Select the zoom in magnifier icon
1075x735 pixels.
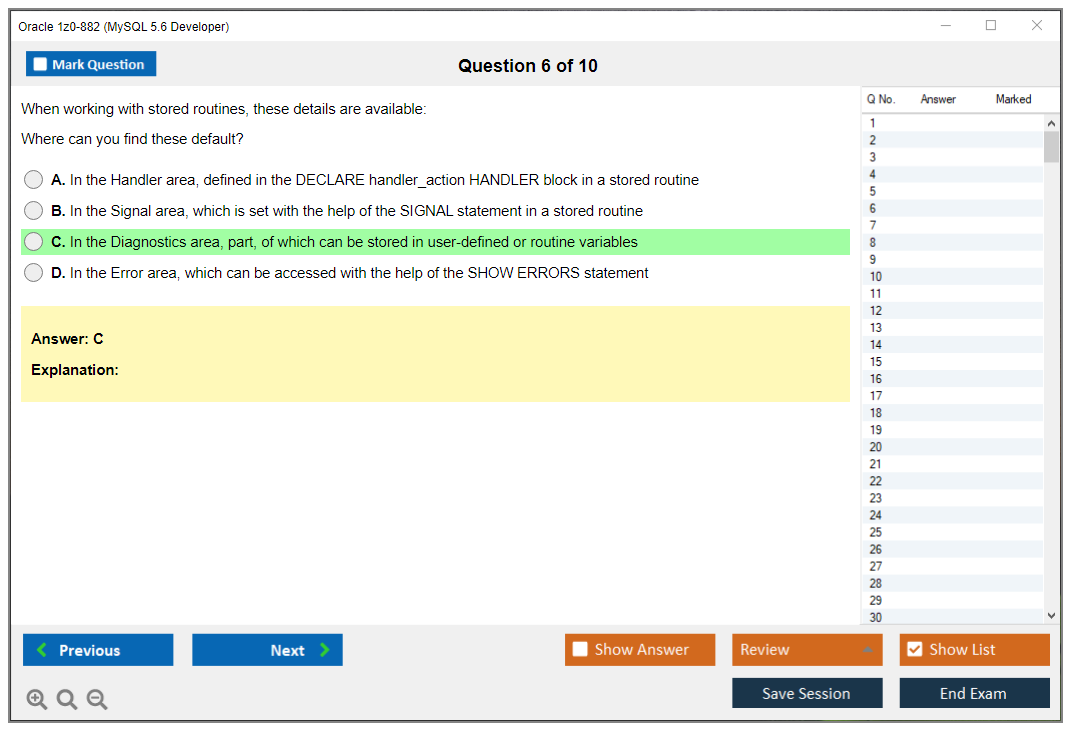tap(37, 699)
